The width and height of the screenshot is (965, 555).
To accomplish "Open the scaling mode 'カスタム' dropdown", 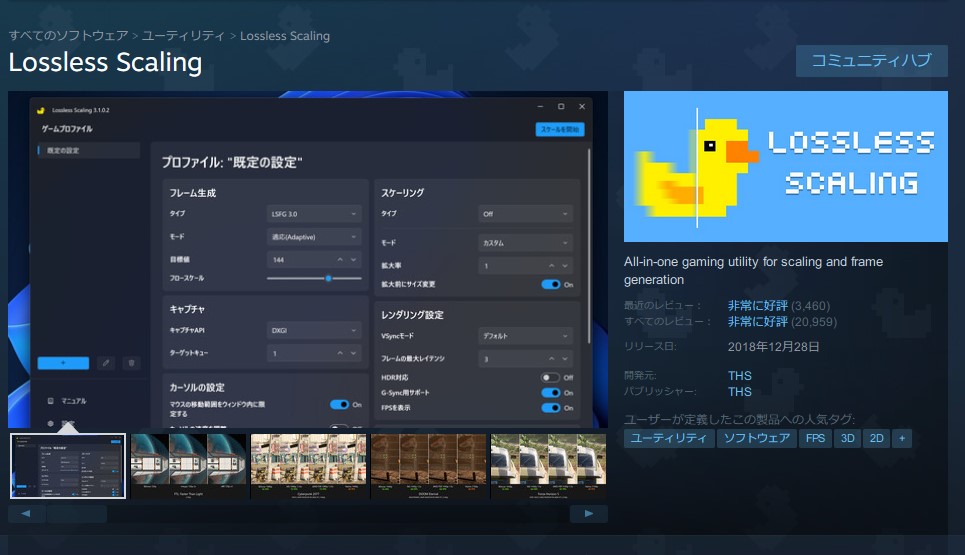I will [x=526, y=242].
